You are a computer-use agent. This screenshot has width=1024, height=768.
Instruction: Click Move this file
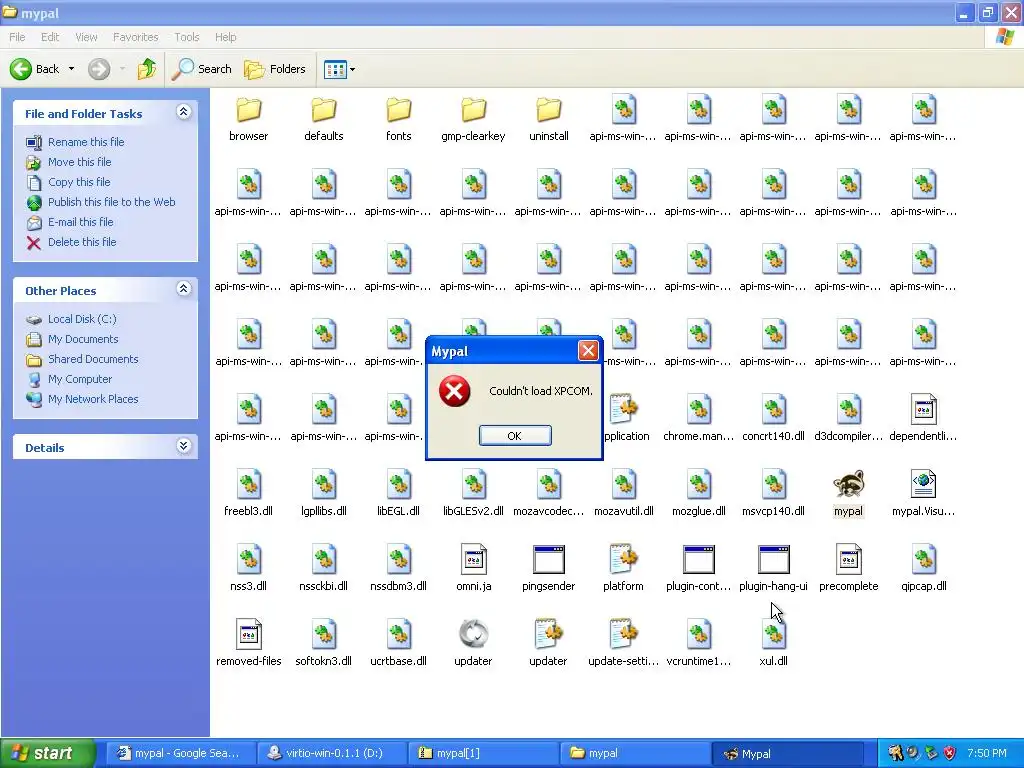80,162
